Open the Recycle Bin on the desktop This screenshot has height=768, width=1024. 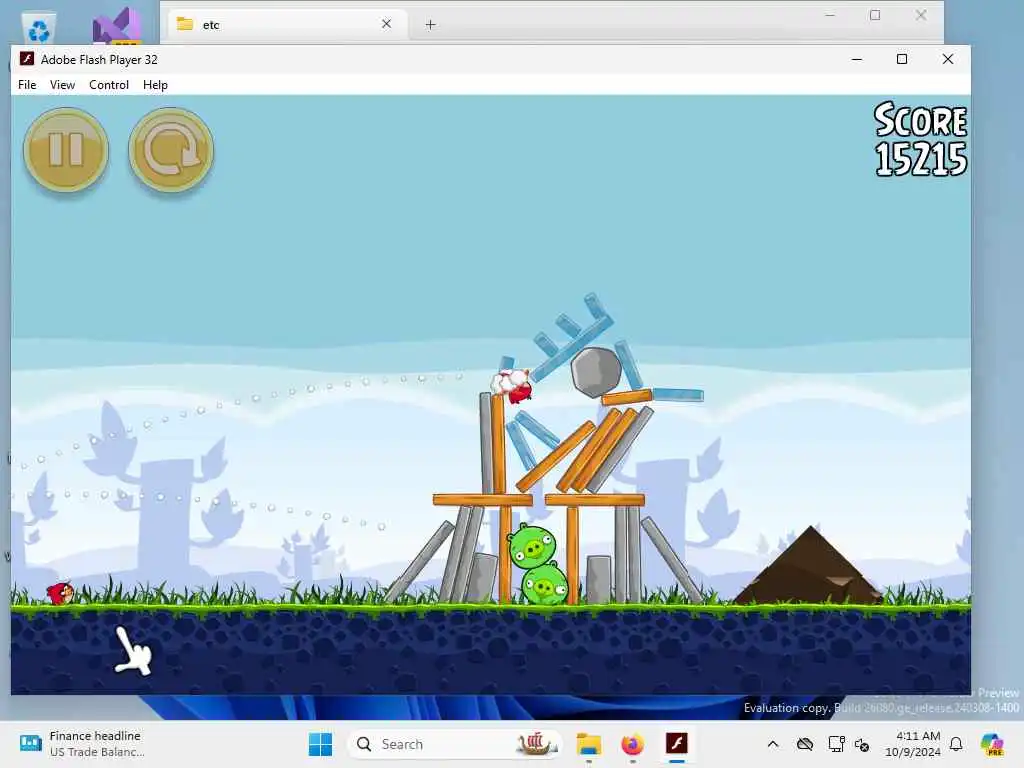[x=39, y=28]
